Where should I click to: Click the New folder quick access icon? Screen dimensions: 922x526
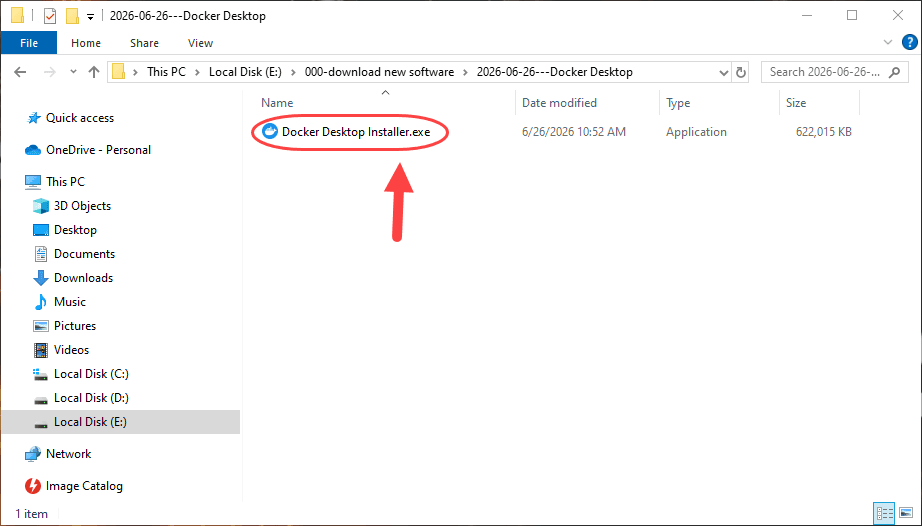72,15
